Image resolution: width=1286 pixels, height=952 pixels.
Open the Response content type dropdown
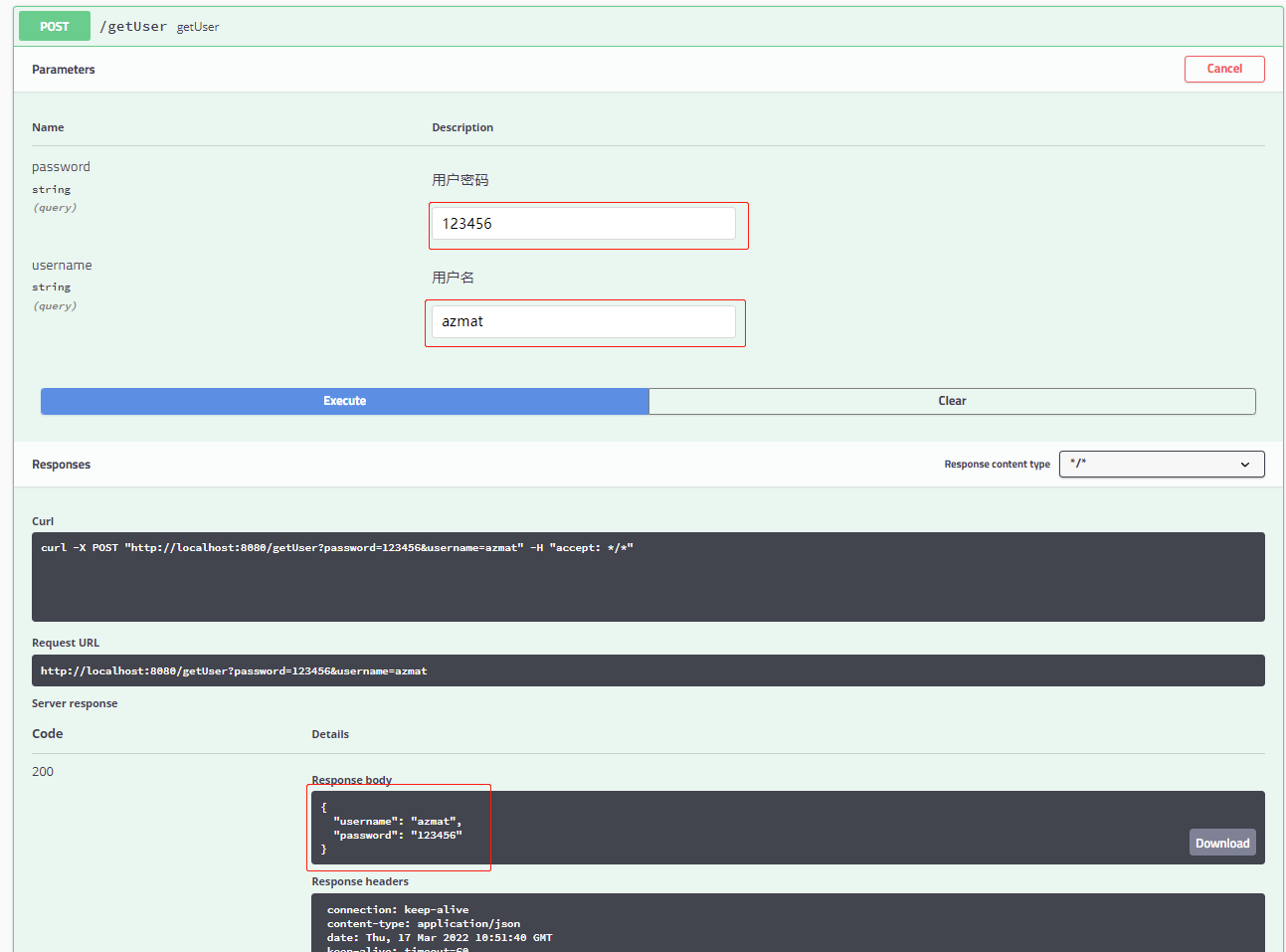(x=1162, y=464)
